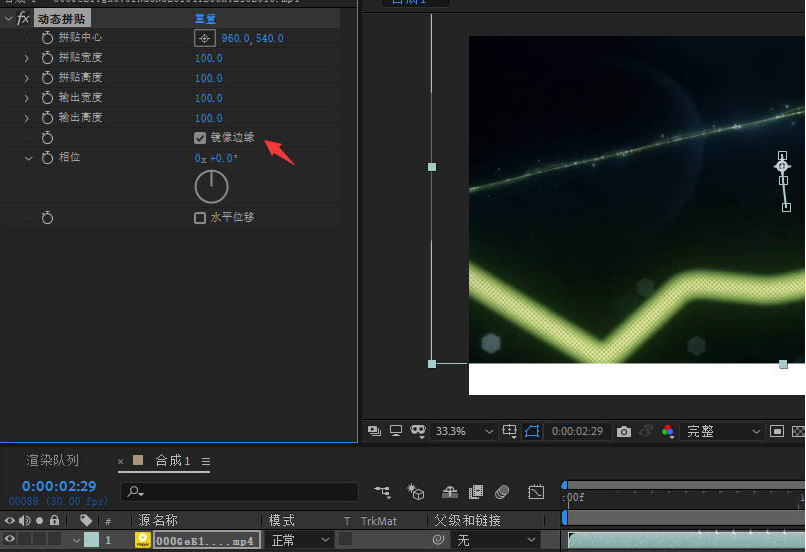806x552 pixels.
Task: Click the 拼贴中心 crosshair position picker
Action: pos(204,38)
